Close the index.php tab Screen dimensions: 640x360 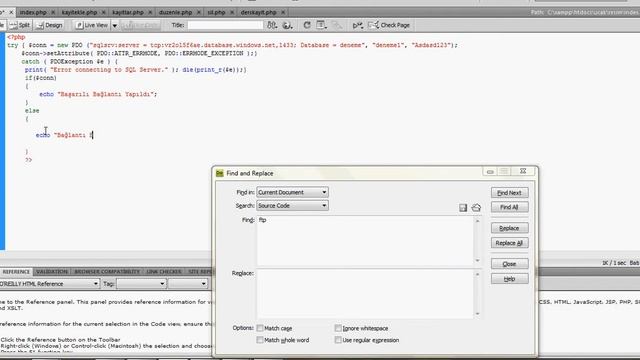point(53,12)
